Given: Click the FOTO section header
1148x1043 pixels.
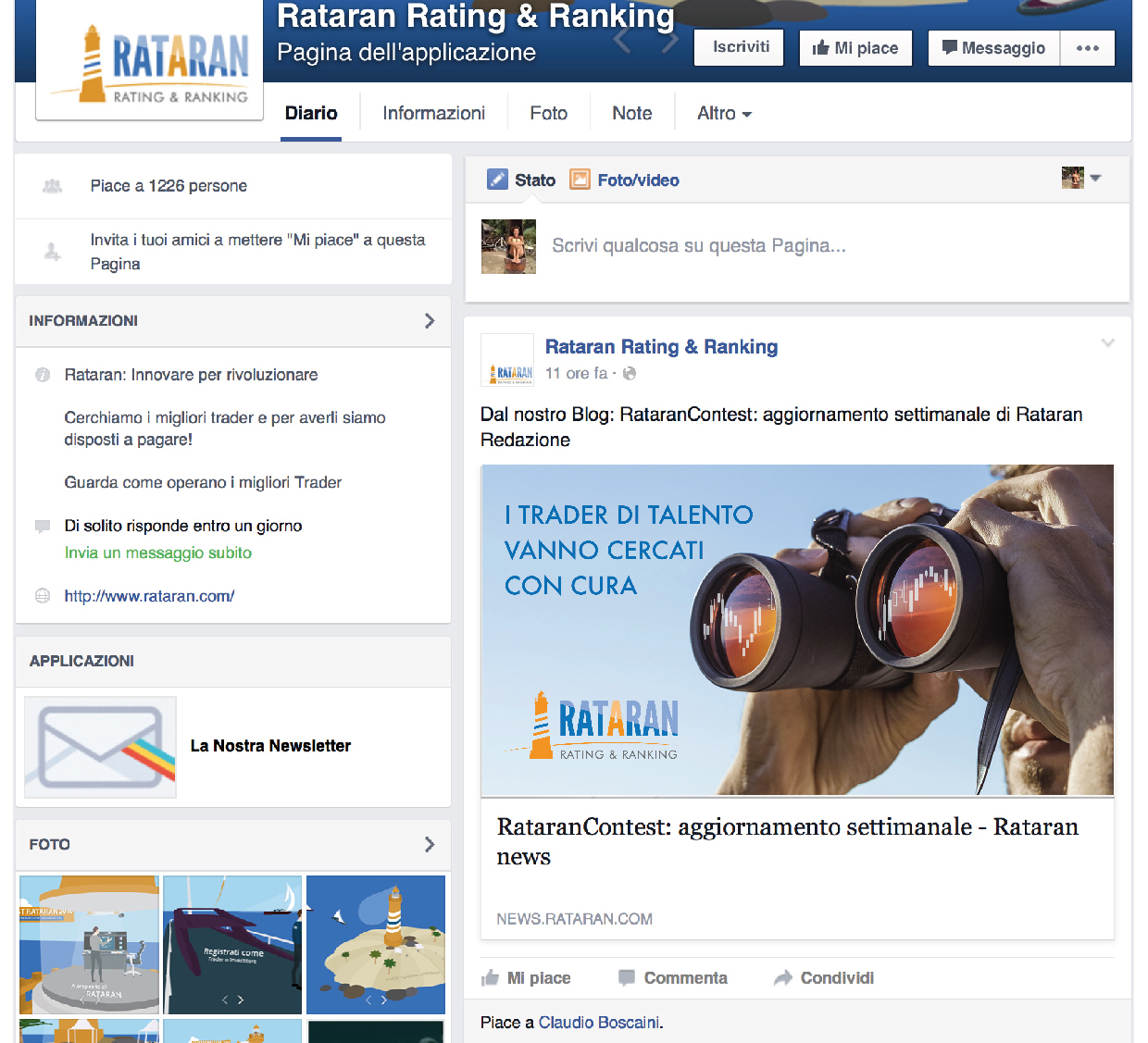Looking at the screenshot, I should pos(50,845).
